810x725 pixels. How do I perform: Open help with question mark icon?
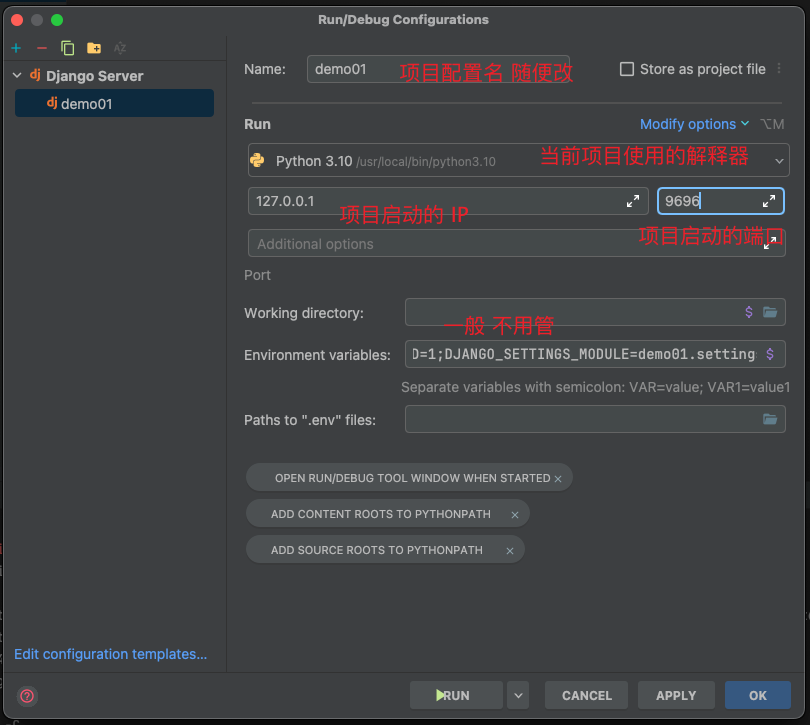[x=27, y=696]
